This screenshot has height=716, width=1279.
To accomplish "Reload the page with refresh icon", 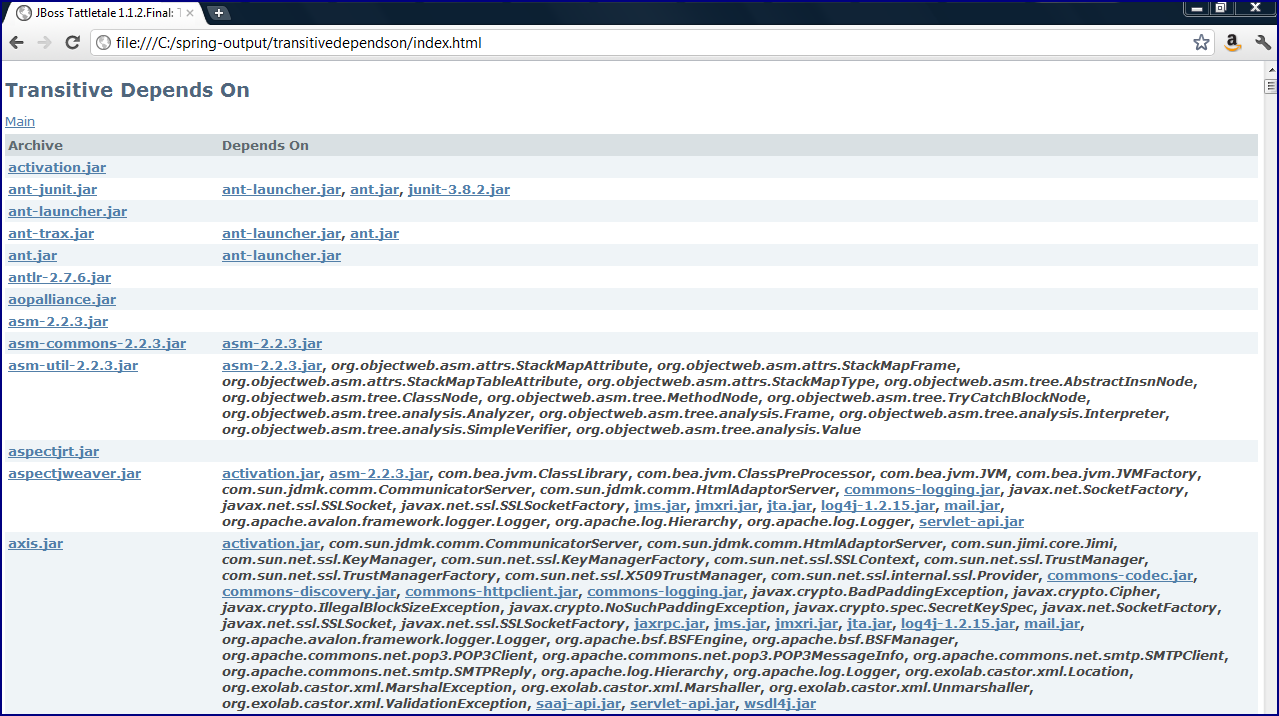I will tap(72, 42).
